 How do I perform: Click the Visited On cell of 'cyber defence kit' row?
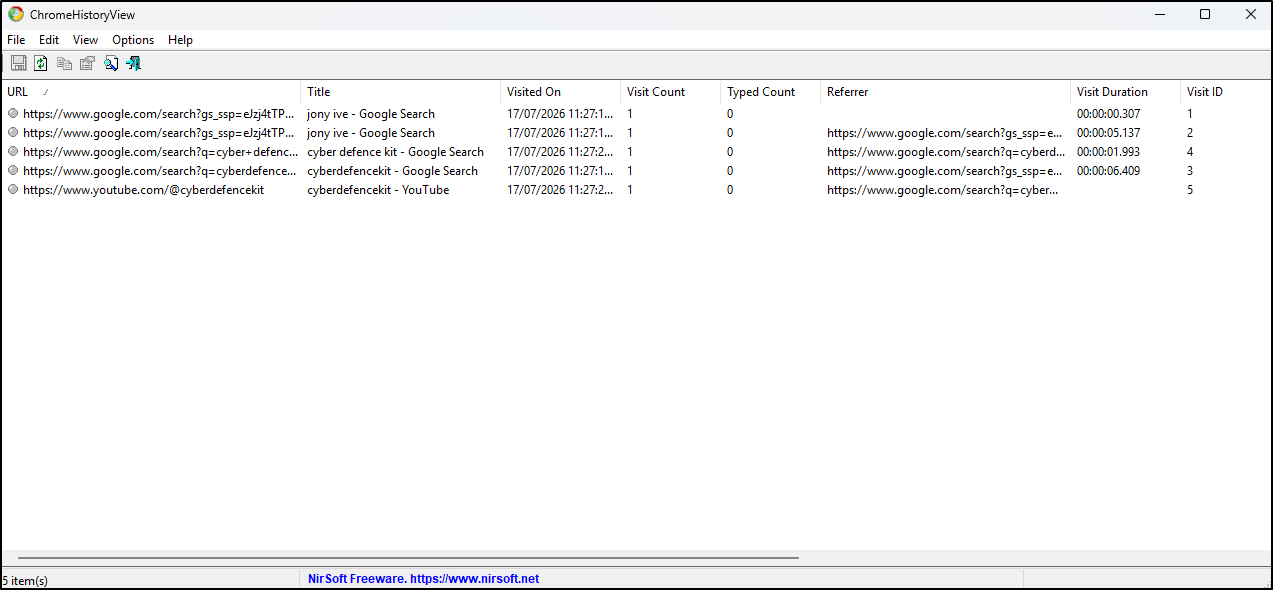coord(560,152)
